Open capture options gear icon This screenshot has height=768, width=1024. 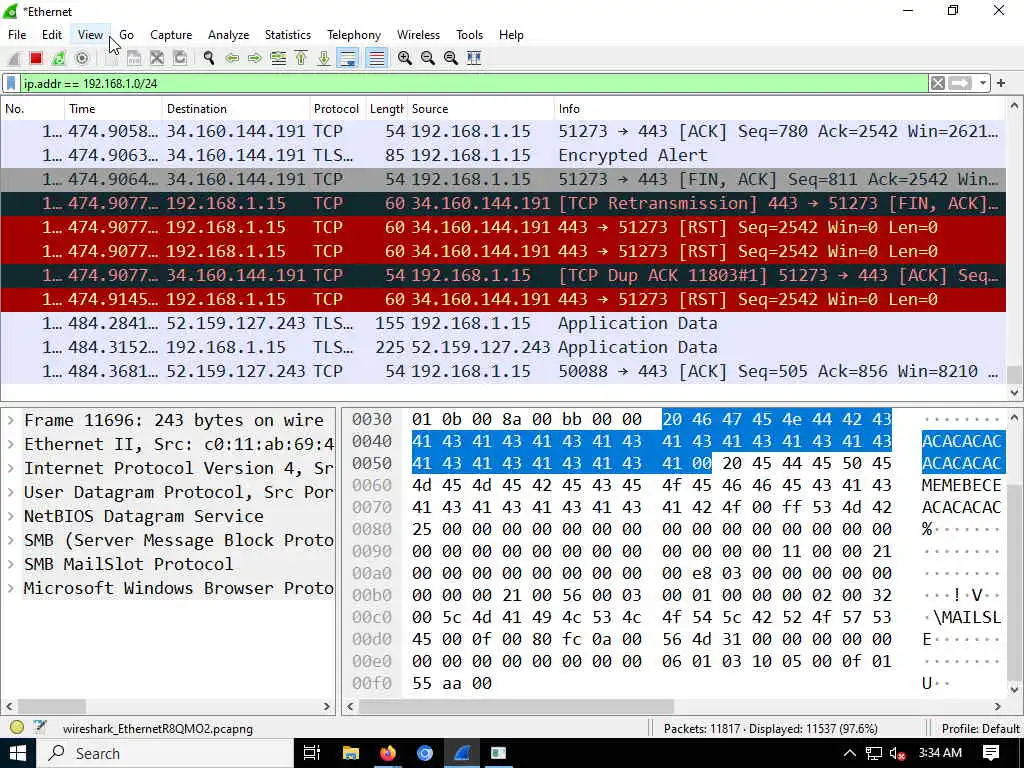(x=82, y=58)
